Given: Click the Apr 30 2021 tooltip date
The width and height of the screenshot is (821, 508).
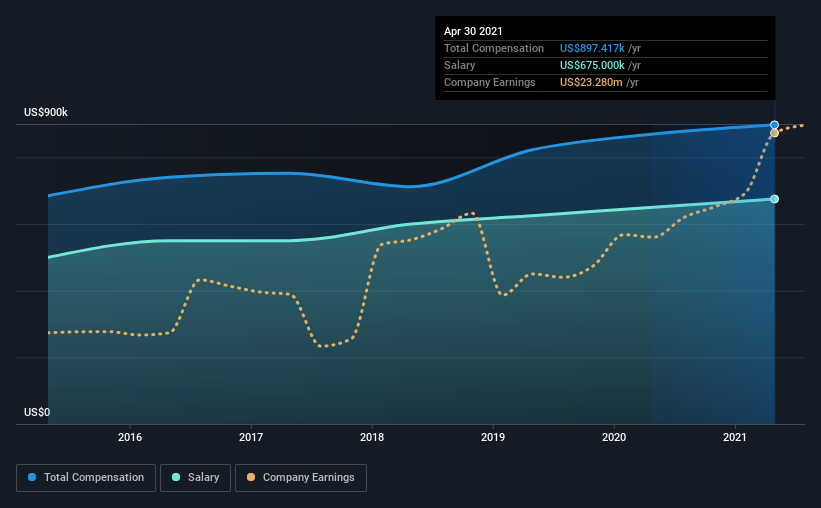Looking at the screenshot, I should (x=473, y=31).
